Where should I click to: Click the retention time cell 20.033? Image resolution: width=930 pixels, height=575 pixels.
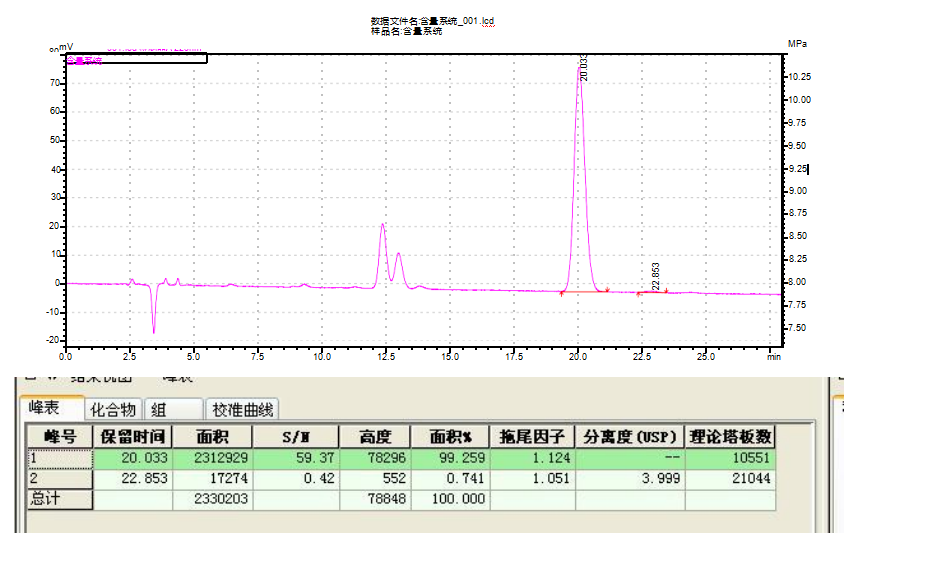click(x=132, y=458)
